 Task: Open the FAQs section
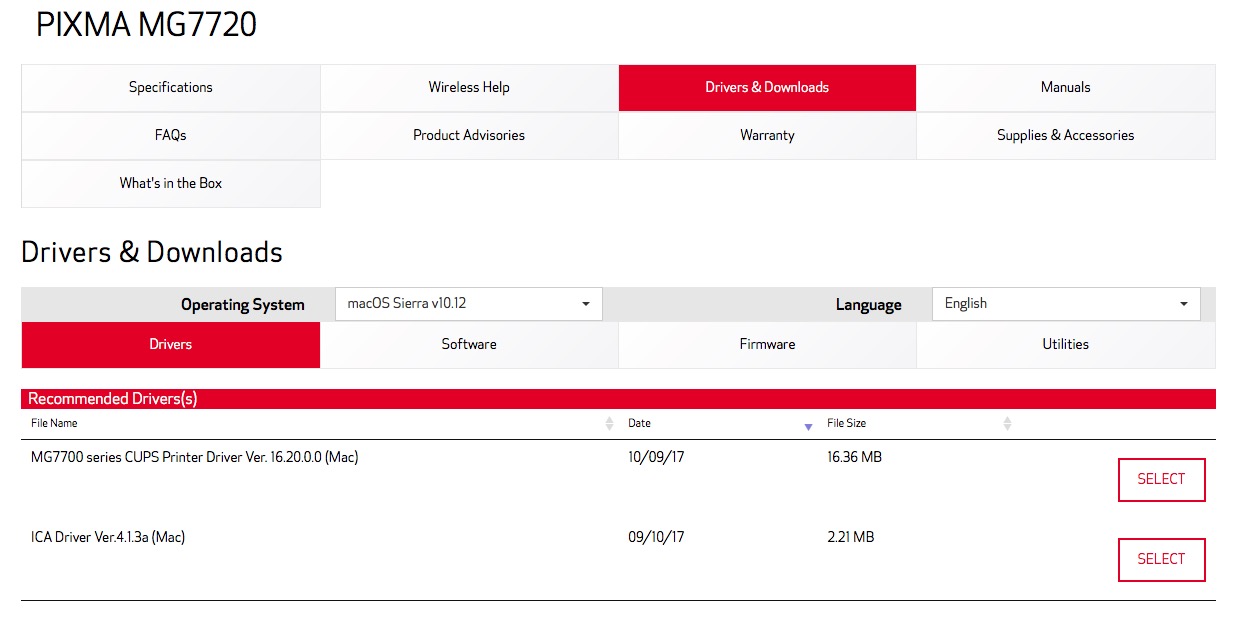170,135
